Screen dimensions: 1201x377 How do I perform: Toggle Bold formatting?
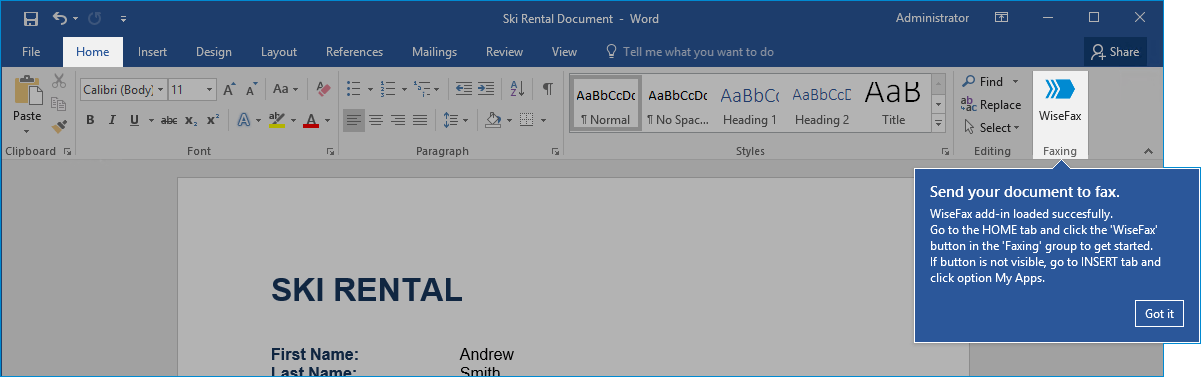click(x=89, y=121)
